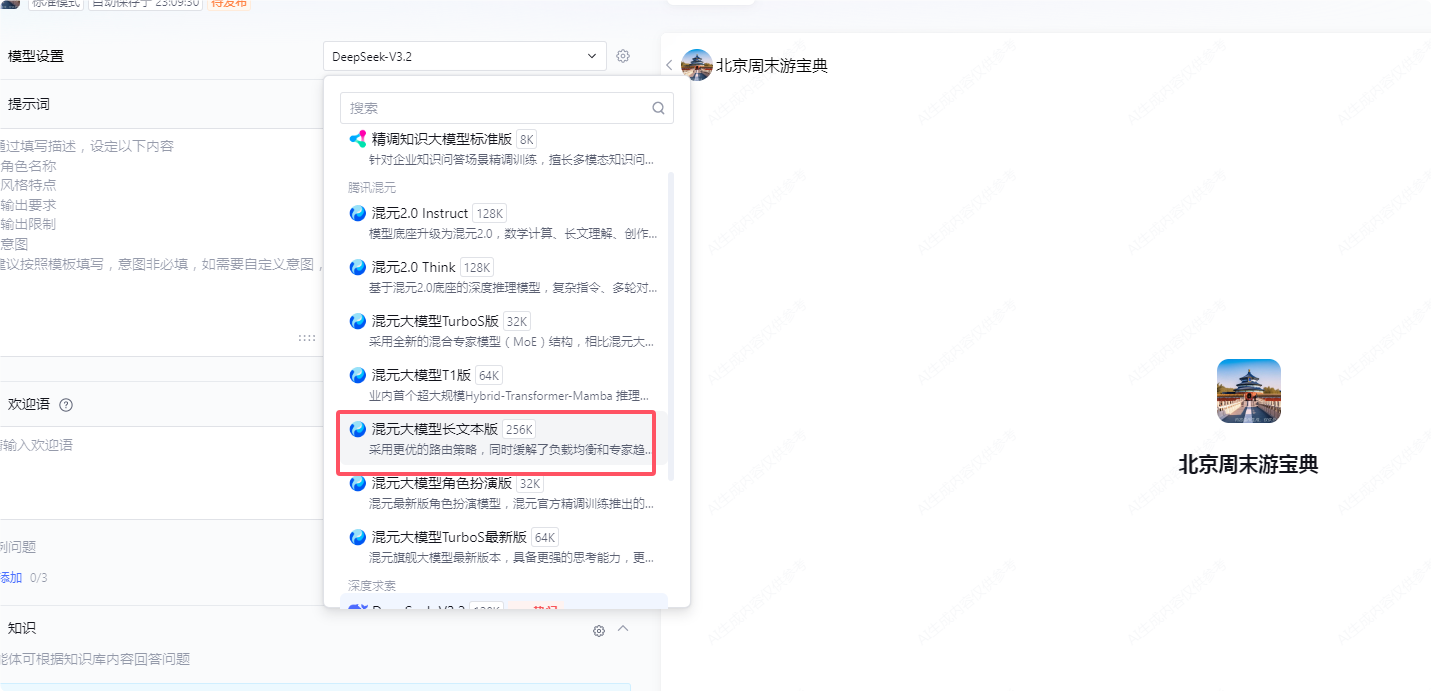Choose 混元大模型TurboS版 from model list
This screenshot has width=1431, height=691.
pyautogui.click(x=504, y=331)
